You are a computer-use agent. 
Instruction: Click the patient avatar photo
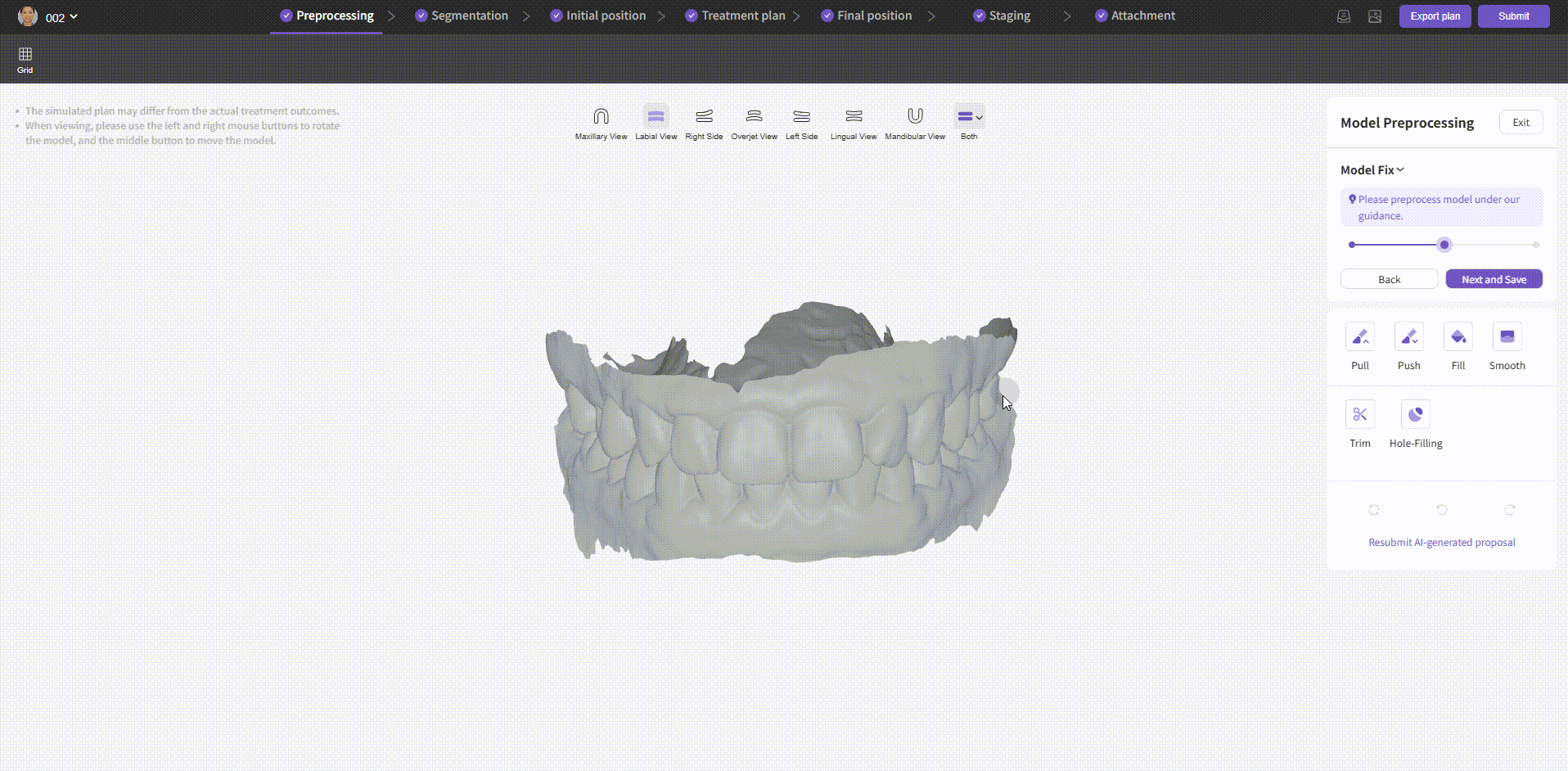(28, 16)
